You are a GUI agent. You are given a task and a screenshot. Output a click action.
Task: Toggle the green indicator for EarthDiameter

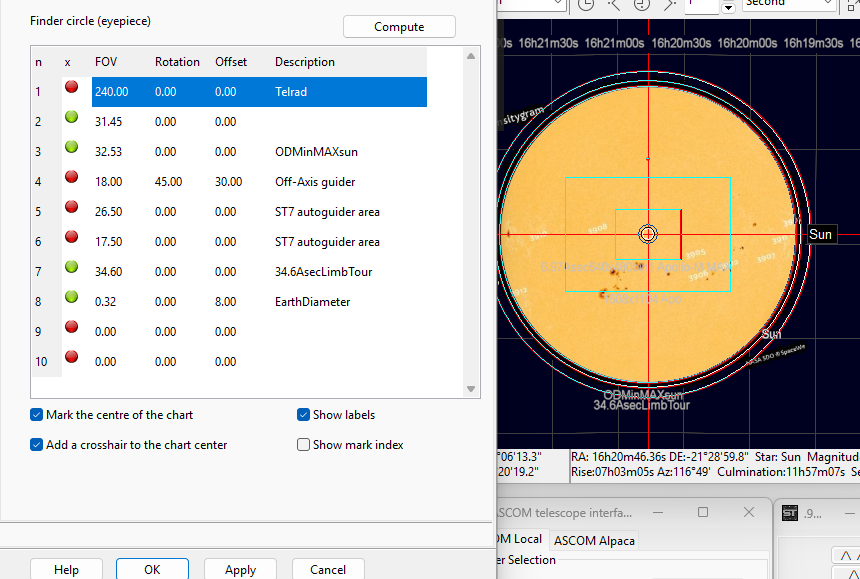(x=71, y=297)
